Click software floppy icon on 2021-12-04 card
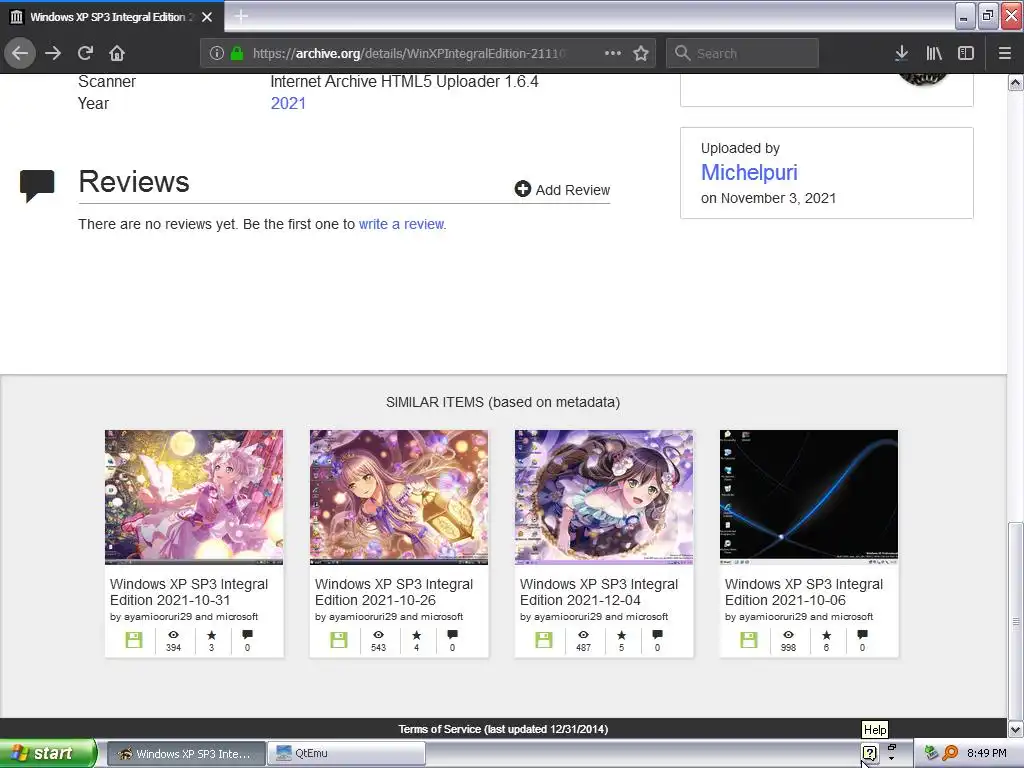Image resolution: width=1024 pixels, height=768 pixels. (544, 640)
